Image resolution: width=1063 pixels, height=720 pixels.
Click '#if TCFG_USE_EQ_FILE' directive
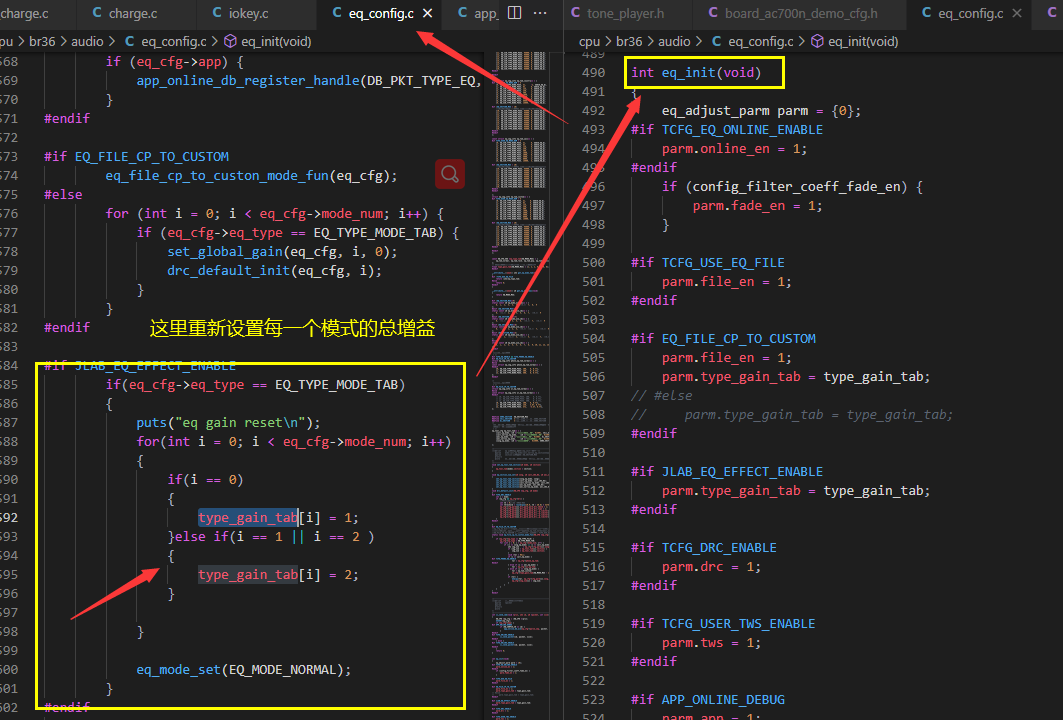pos(708,262)
